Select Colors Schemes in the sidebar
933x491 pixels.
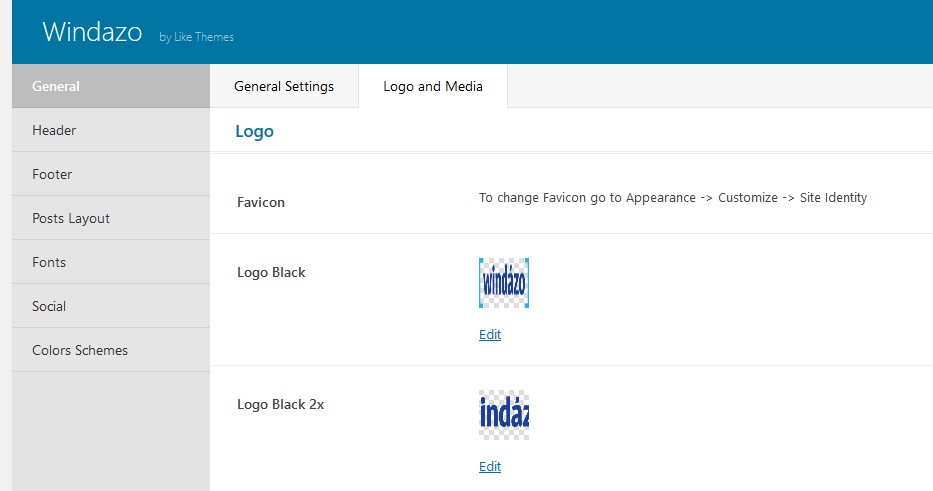pyautogui.click(x=111, y=351)
